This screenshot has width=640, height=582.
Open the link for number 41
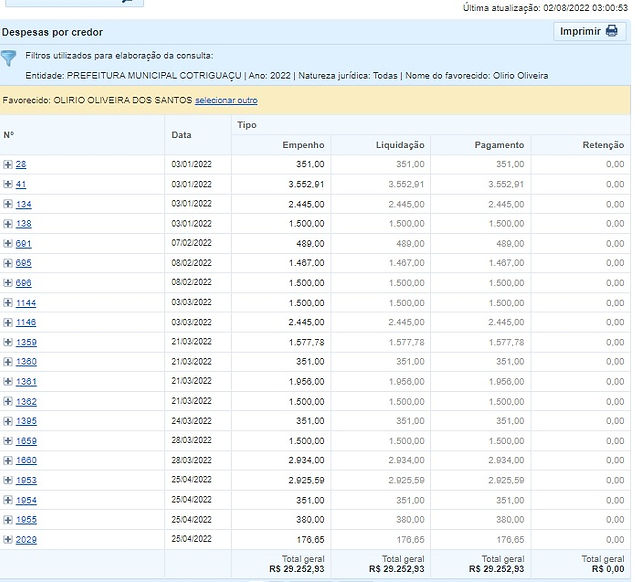21,184
